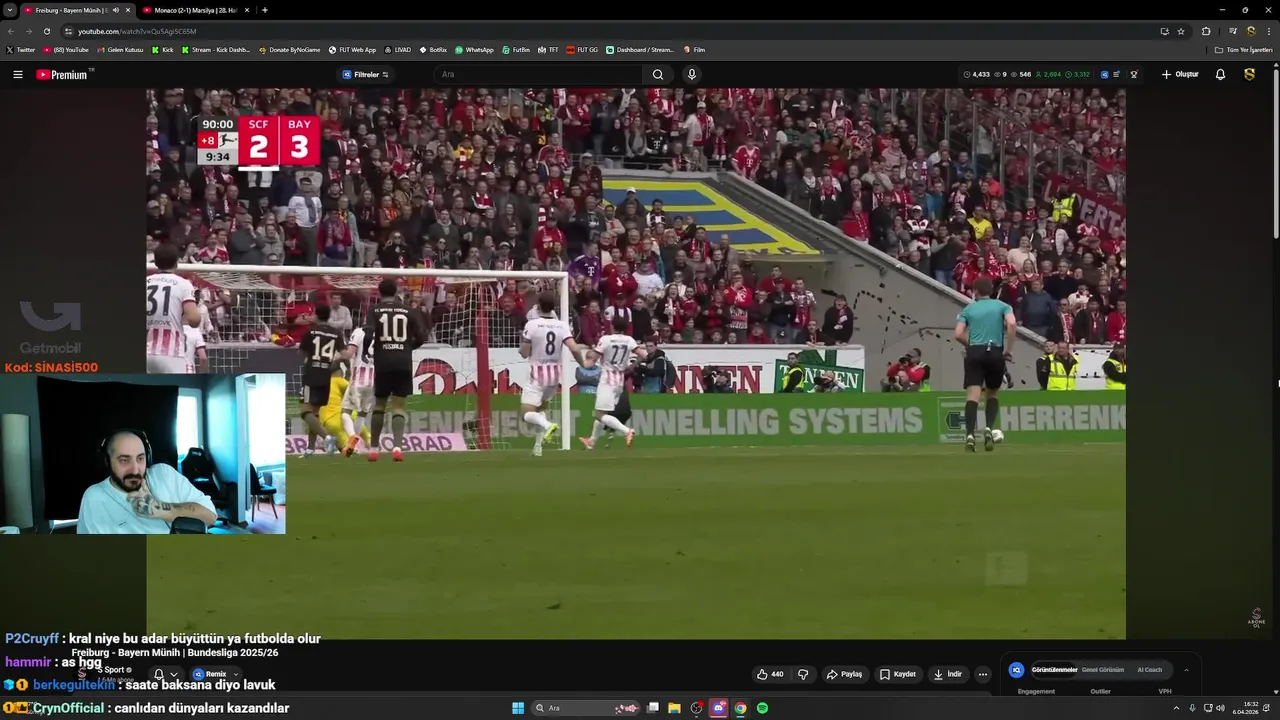Image resolution: width=1280 pixels, height=720 pixels.
Task: Open Spotify from the taskbar
Action: point(762,708)
